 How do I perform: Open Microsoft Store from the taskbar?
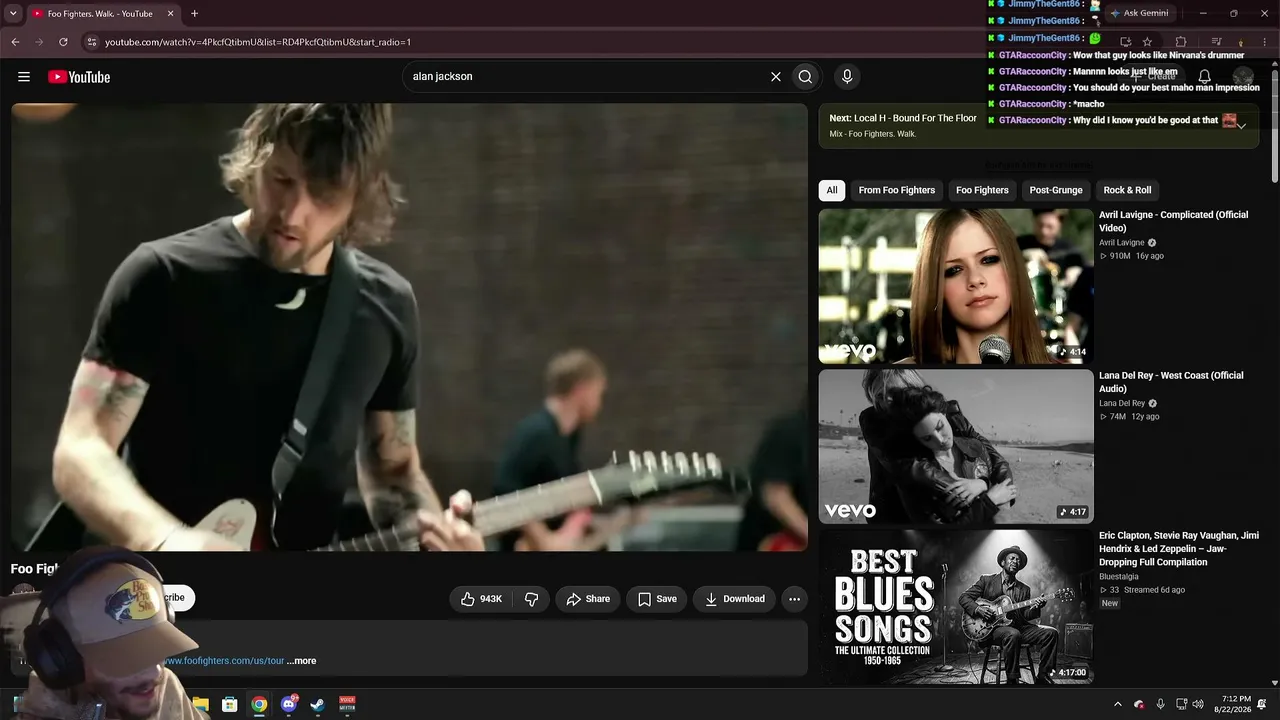pyautogui.click(x=229, y=705)
